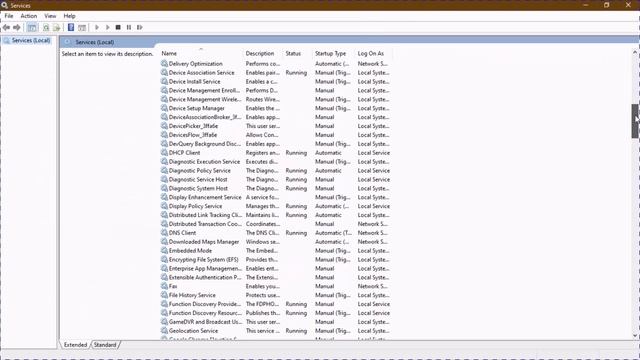Open the File menu
The height and width of the screenshot is (360, 640).
pyautogui.click(x=9, y=16)
